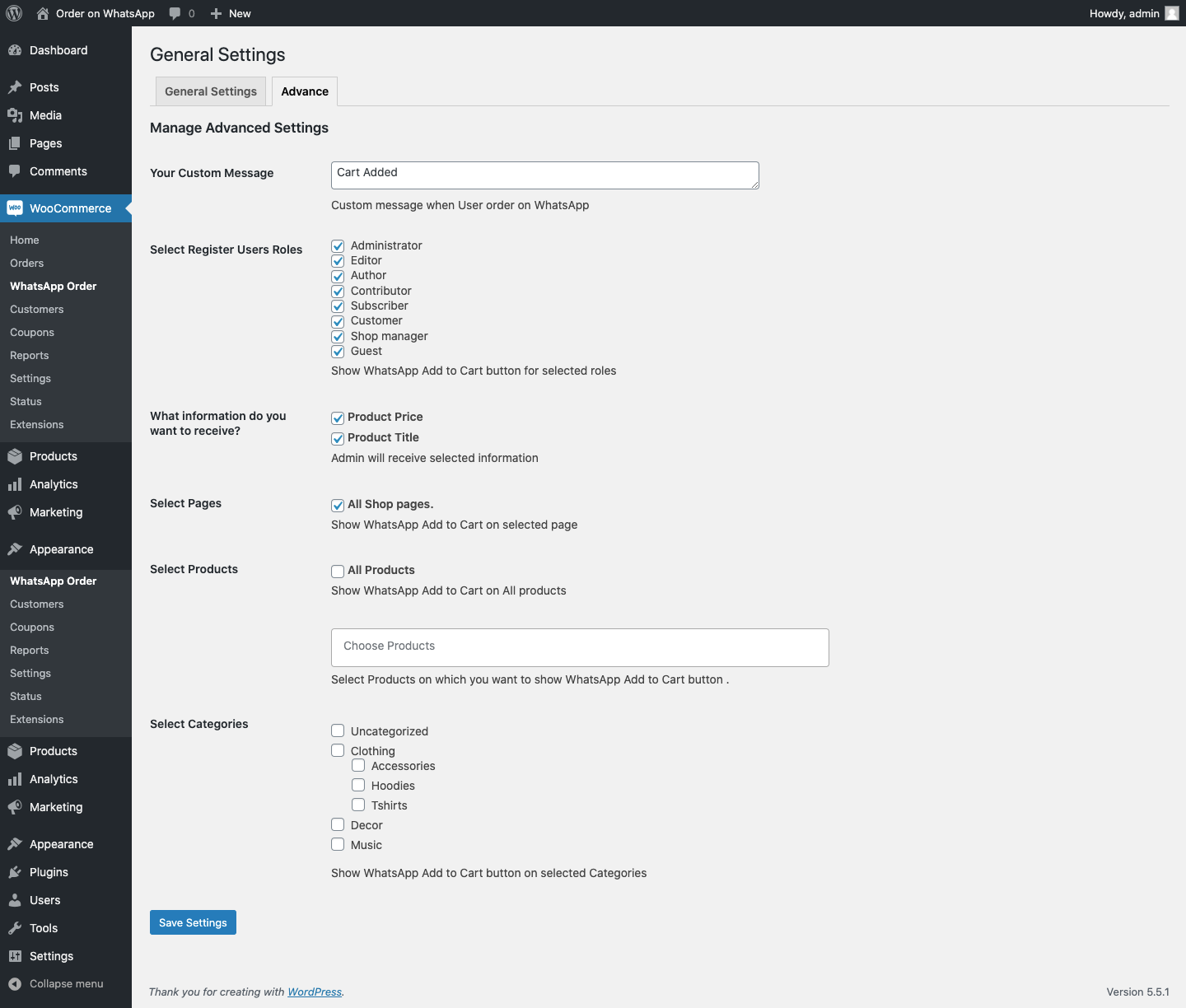
Task: Open the Analytics section
Action: coord(53,484)
